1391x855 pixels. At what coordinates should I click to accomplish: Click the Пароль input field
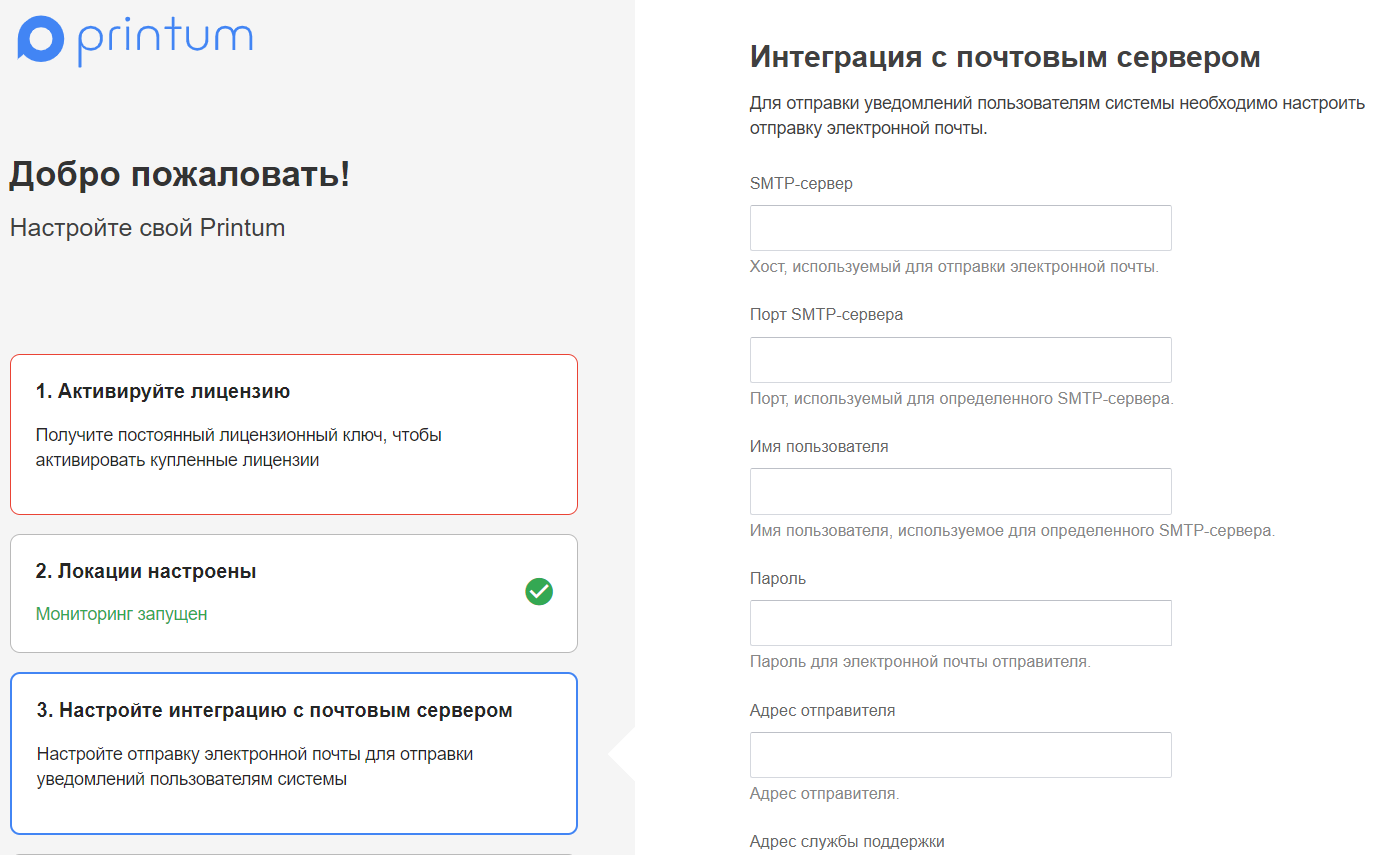click(960, 623)
